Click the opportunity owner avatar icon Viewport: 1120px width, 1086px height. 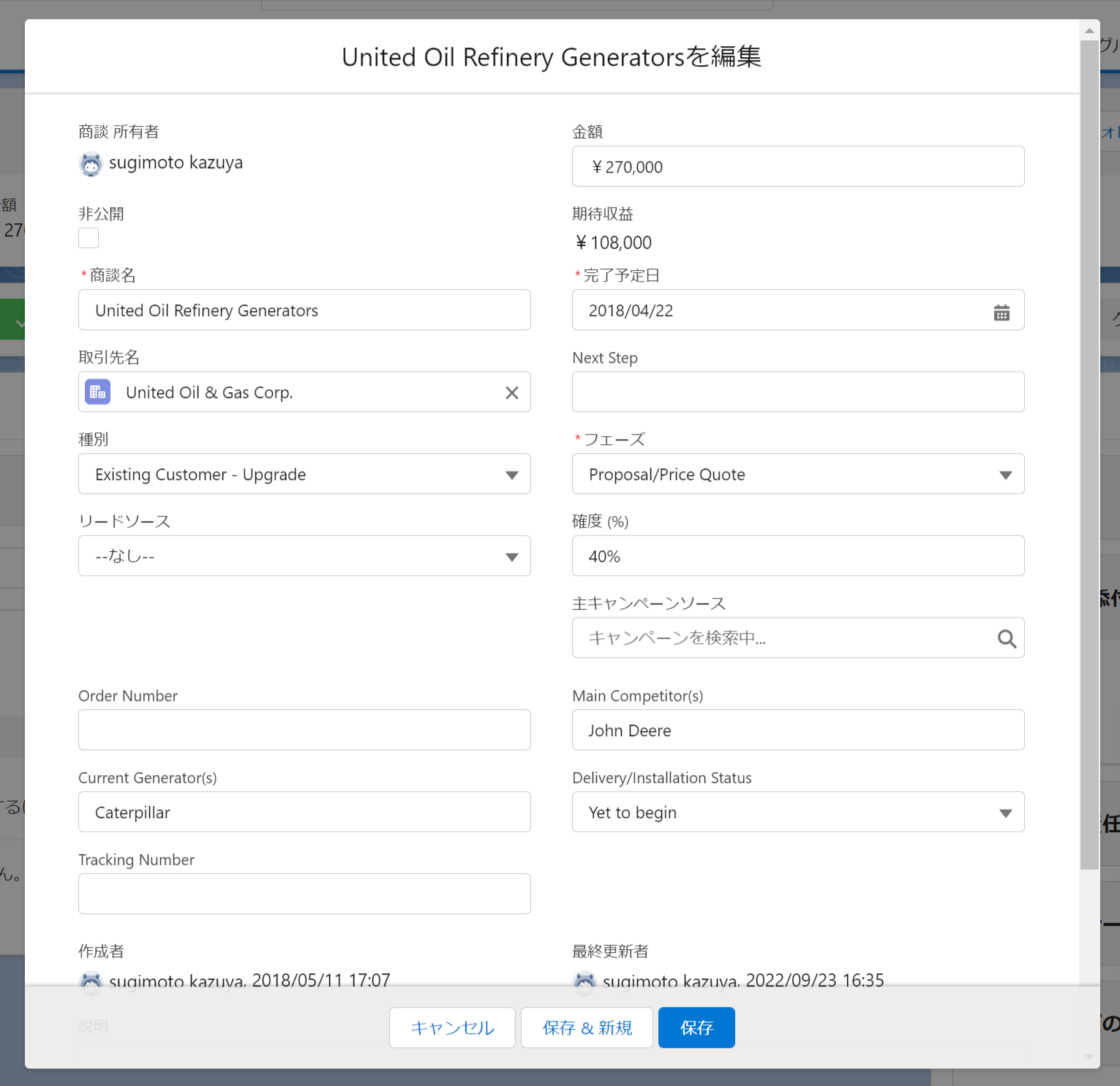pos(91,164)
